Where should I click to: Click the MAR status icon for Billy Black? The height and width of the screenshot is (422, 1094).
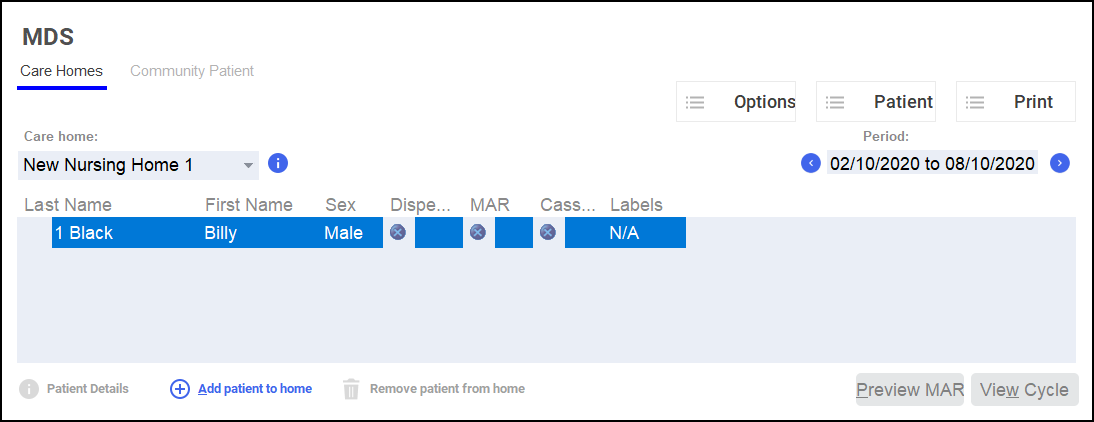[478, 232]
